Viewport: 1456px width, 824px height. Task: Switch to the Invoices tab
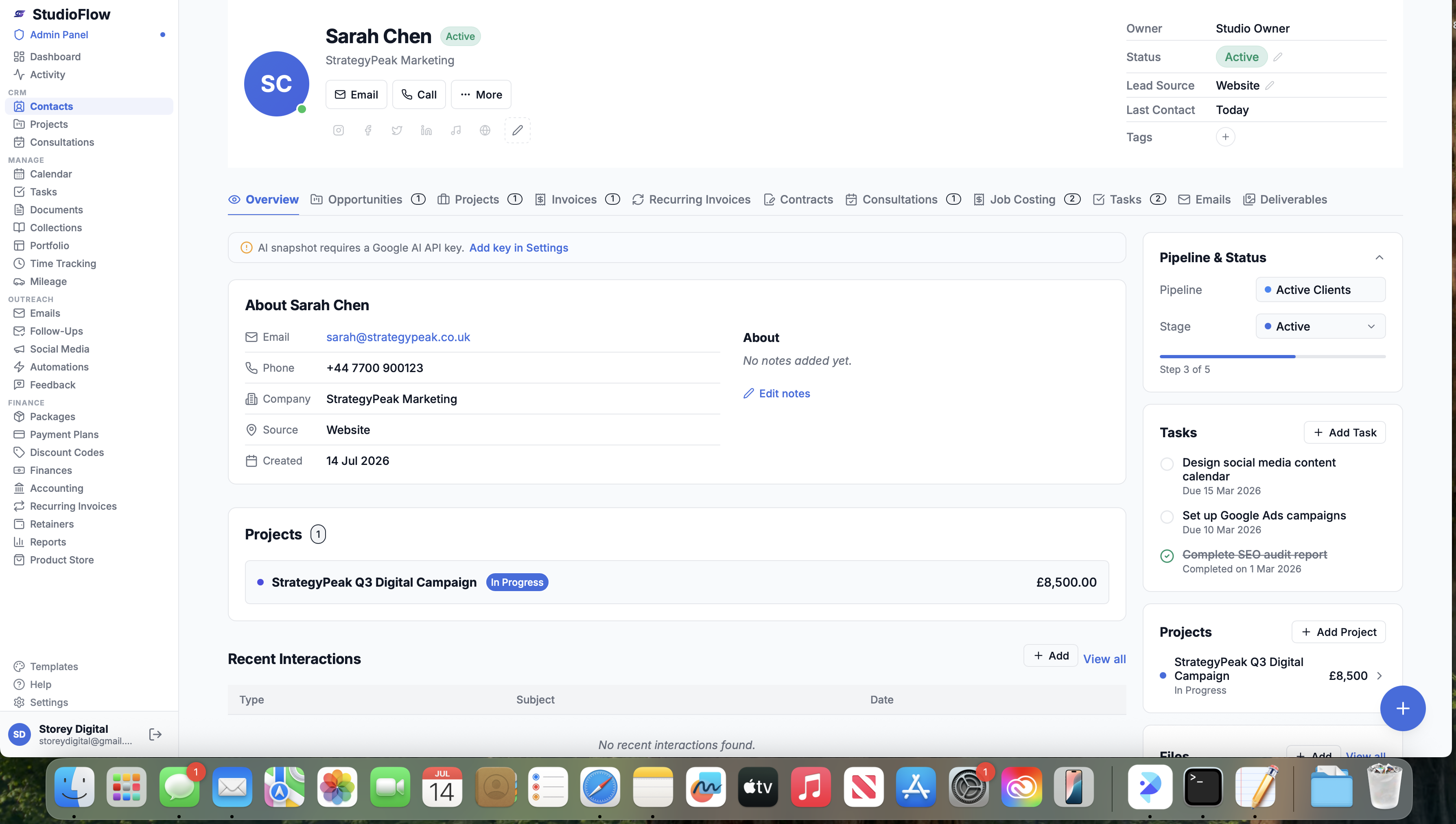pos(577,199)
